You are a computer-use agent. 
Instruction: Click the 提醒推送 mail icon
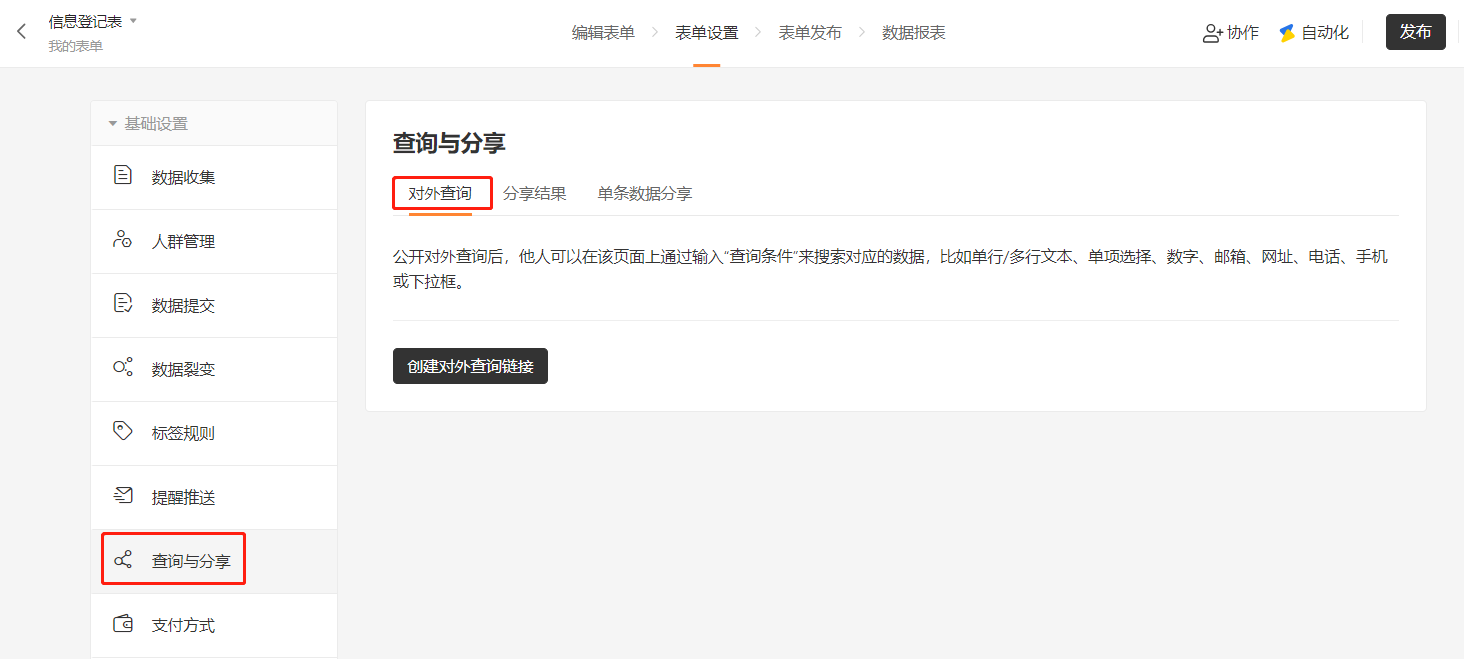click(123, 496)
